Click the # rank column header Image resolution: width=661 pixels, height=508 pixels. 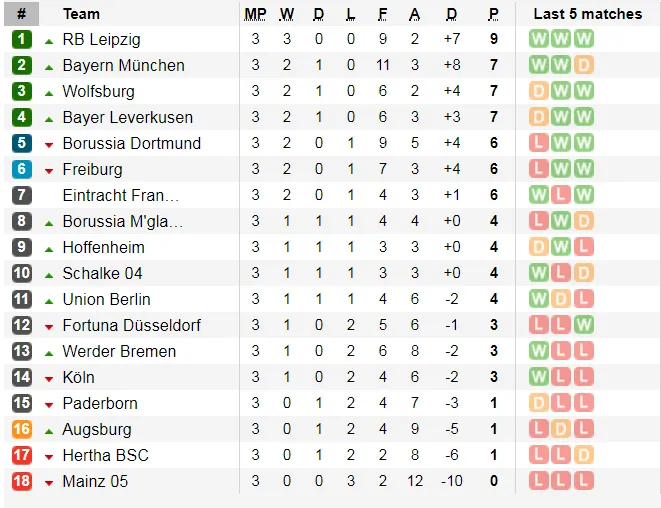(x=22, y=14)
